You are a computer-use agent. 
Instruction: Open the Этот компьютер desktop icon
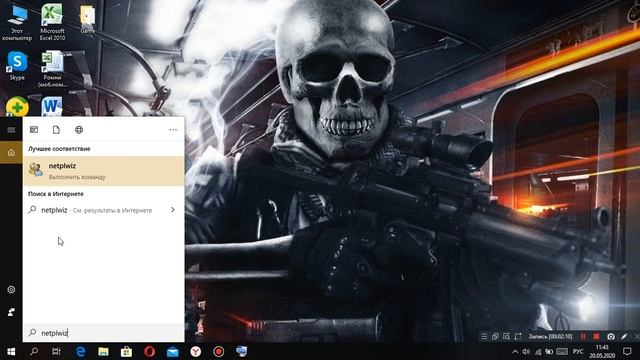pyautogui.click(x=17, y=22)
